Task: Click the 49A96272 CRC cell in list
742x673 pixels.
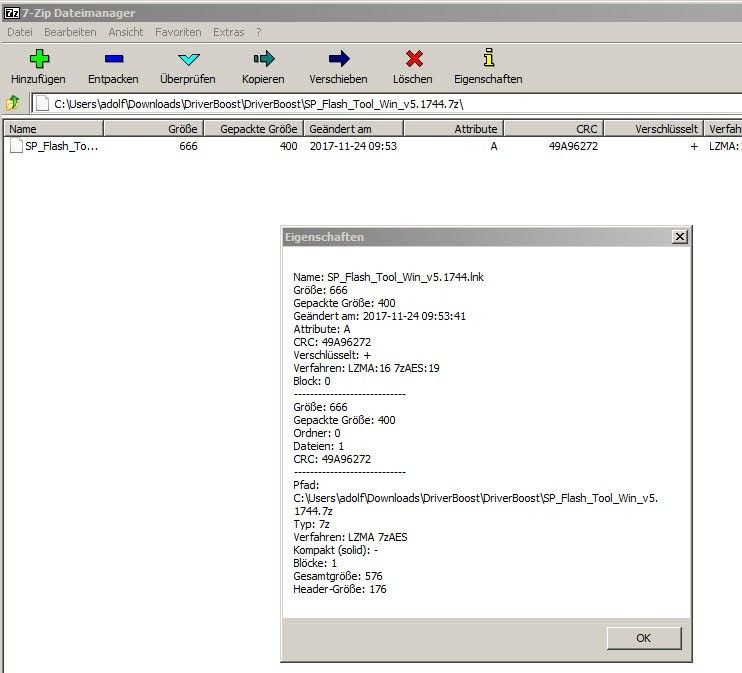Action: (573, 146)
